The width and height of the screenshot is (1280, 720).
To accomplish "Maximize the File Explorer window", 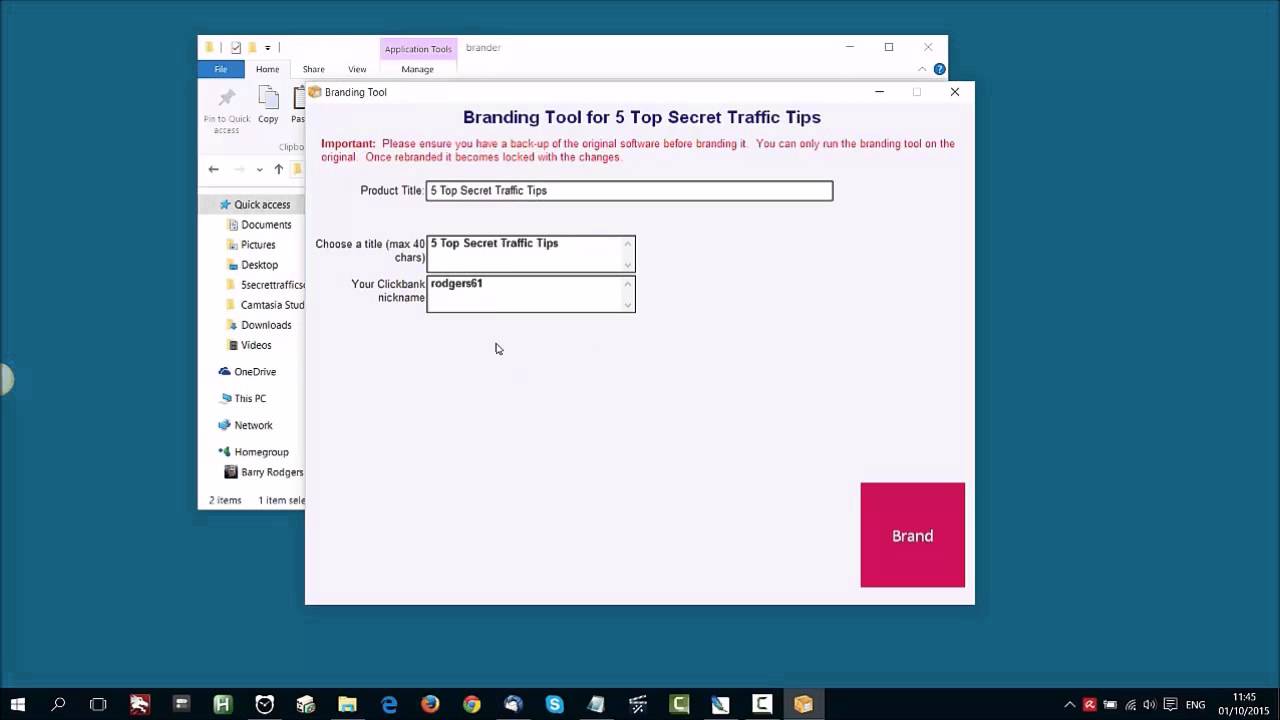I will [x=888, y=47].
